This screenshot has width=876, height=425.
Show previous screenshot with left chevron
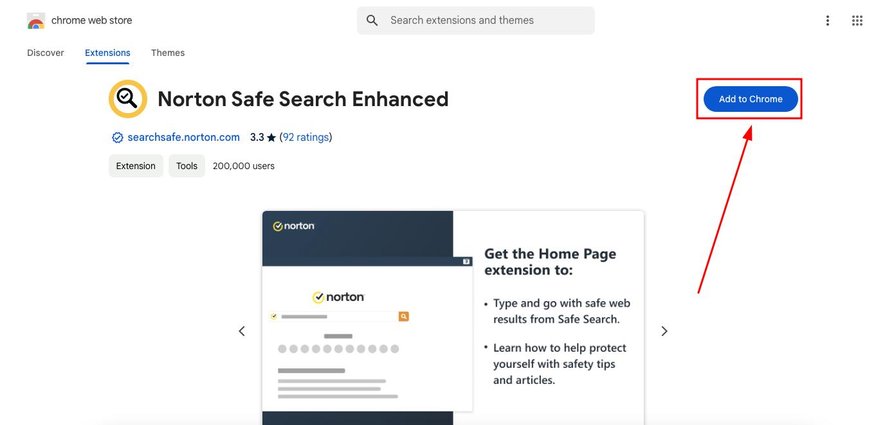coord(242,331)
